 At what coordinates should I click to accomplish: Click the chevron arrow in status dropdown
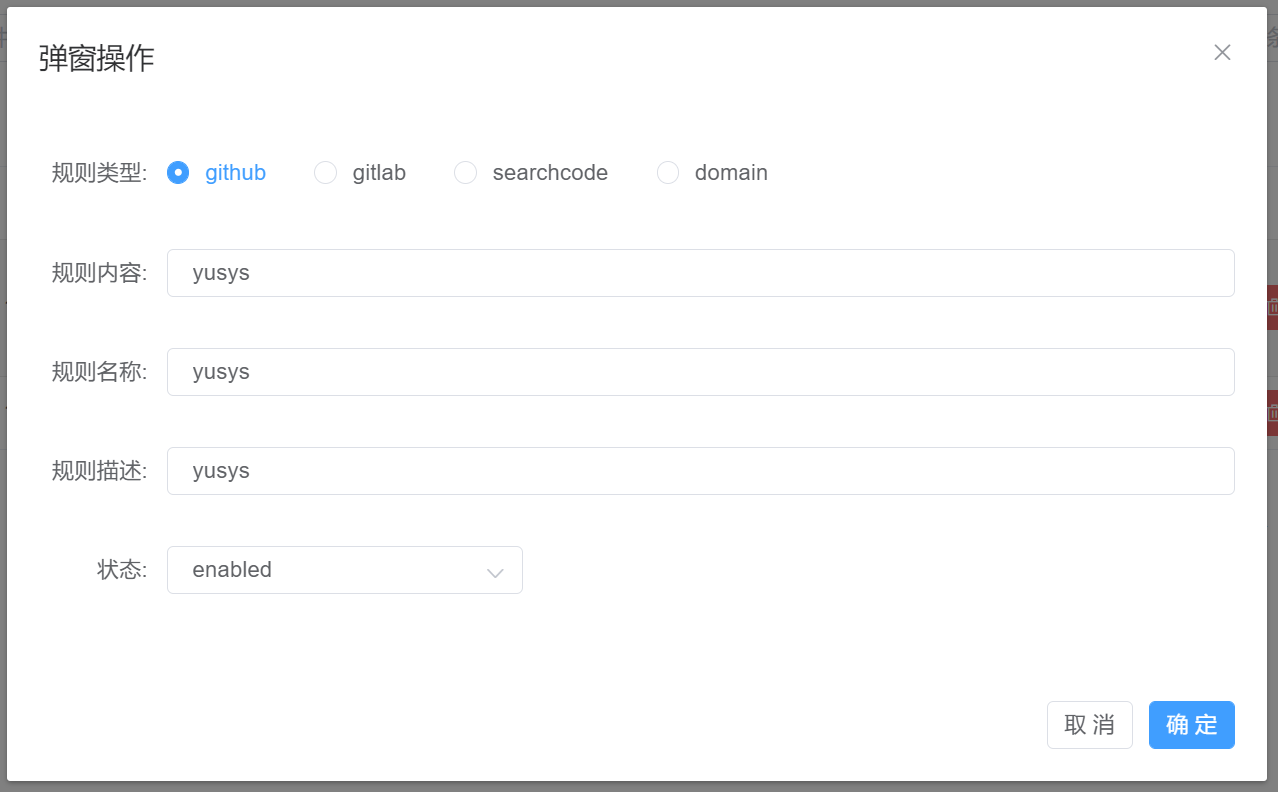point(494,572)
